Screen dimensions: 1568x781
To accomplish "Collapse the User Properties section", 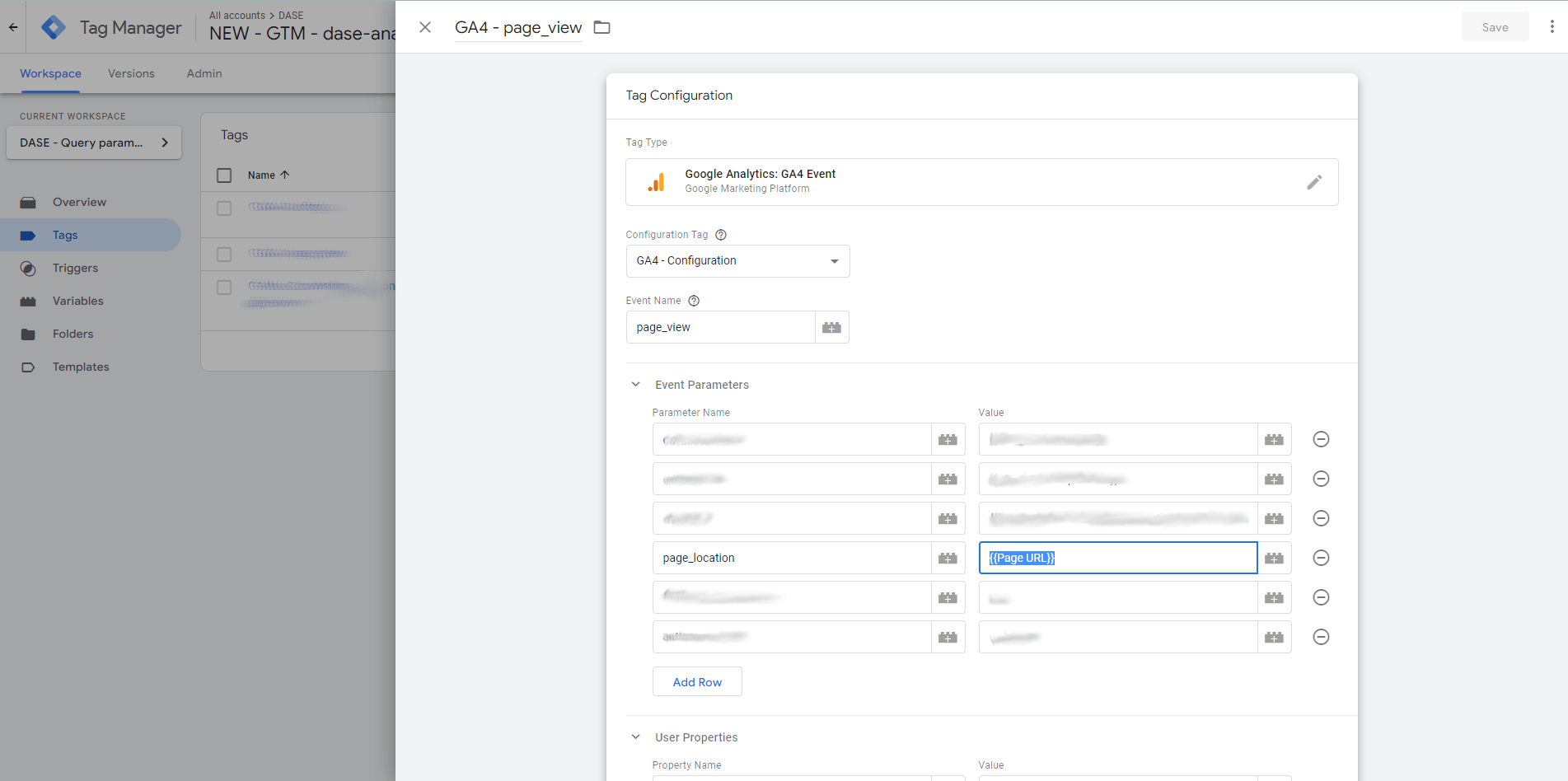I will [635, 737].
